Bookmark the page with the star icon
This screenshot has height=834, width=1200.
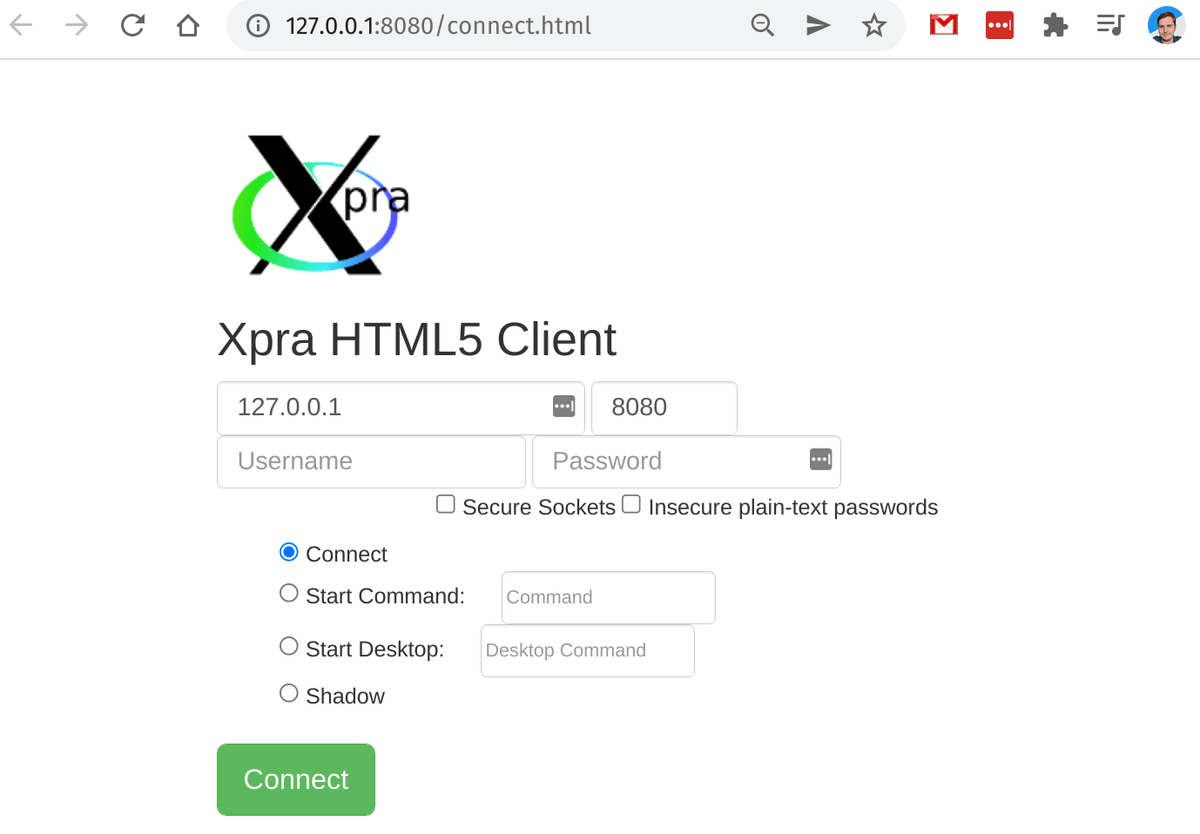874,25
